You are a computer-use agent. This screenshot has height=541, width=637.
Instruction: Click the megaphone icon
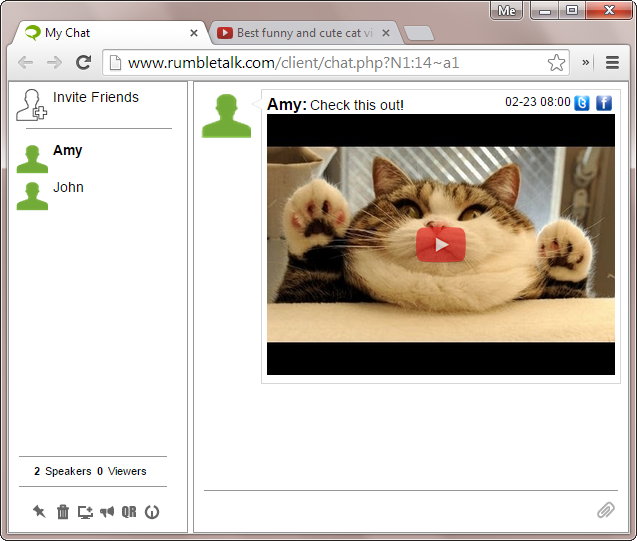[x=107, y=512]
